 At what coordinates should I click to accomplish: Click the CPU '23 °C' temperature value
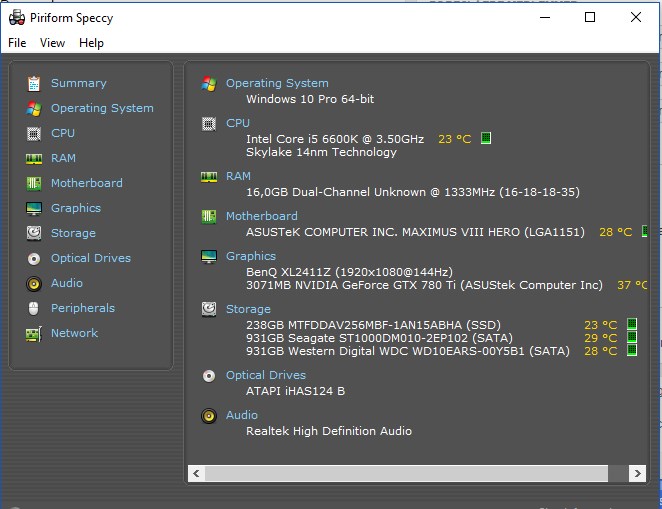[x=454, y=139]
